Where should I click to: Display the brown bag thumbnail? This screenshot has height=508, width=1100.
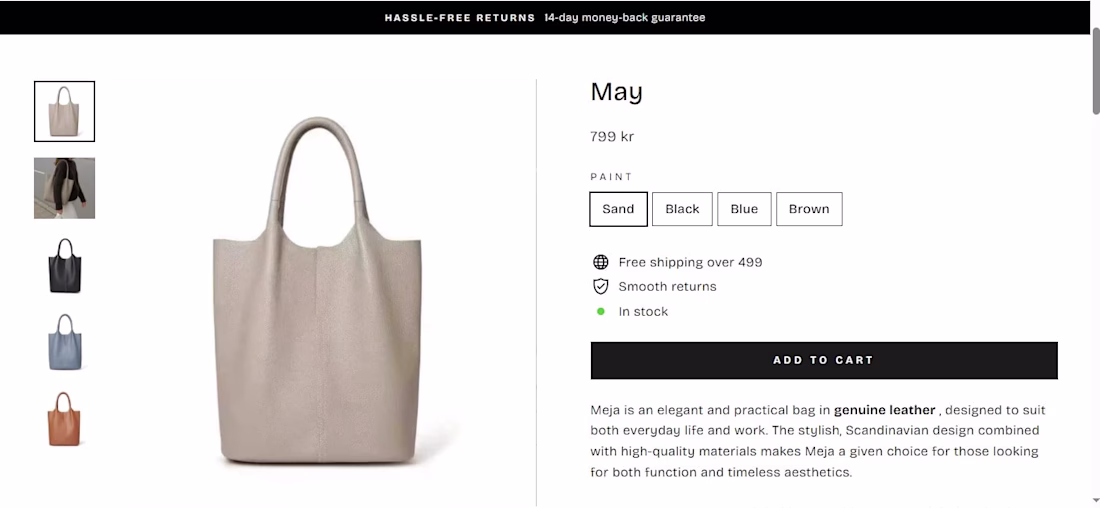click(x=65, y=419)
